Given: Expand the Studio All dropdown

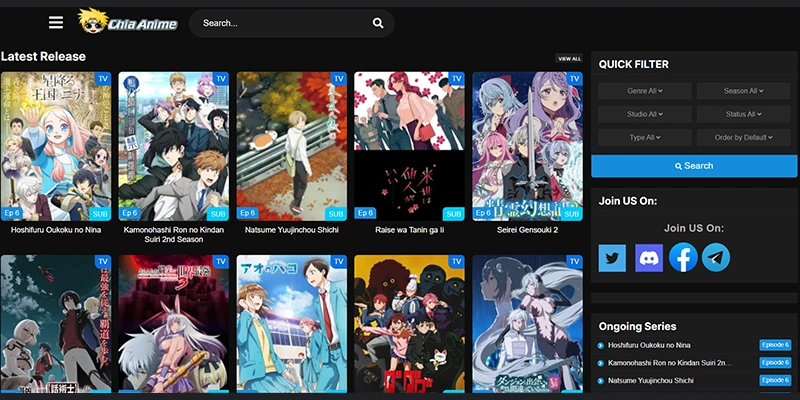Looking at the screenshot, I should tap(644, 114).
